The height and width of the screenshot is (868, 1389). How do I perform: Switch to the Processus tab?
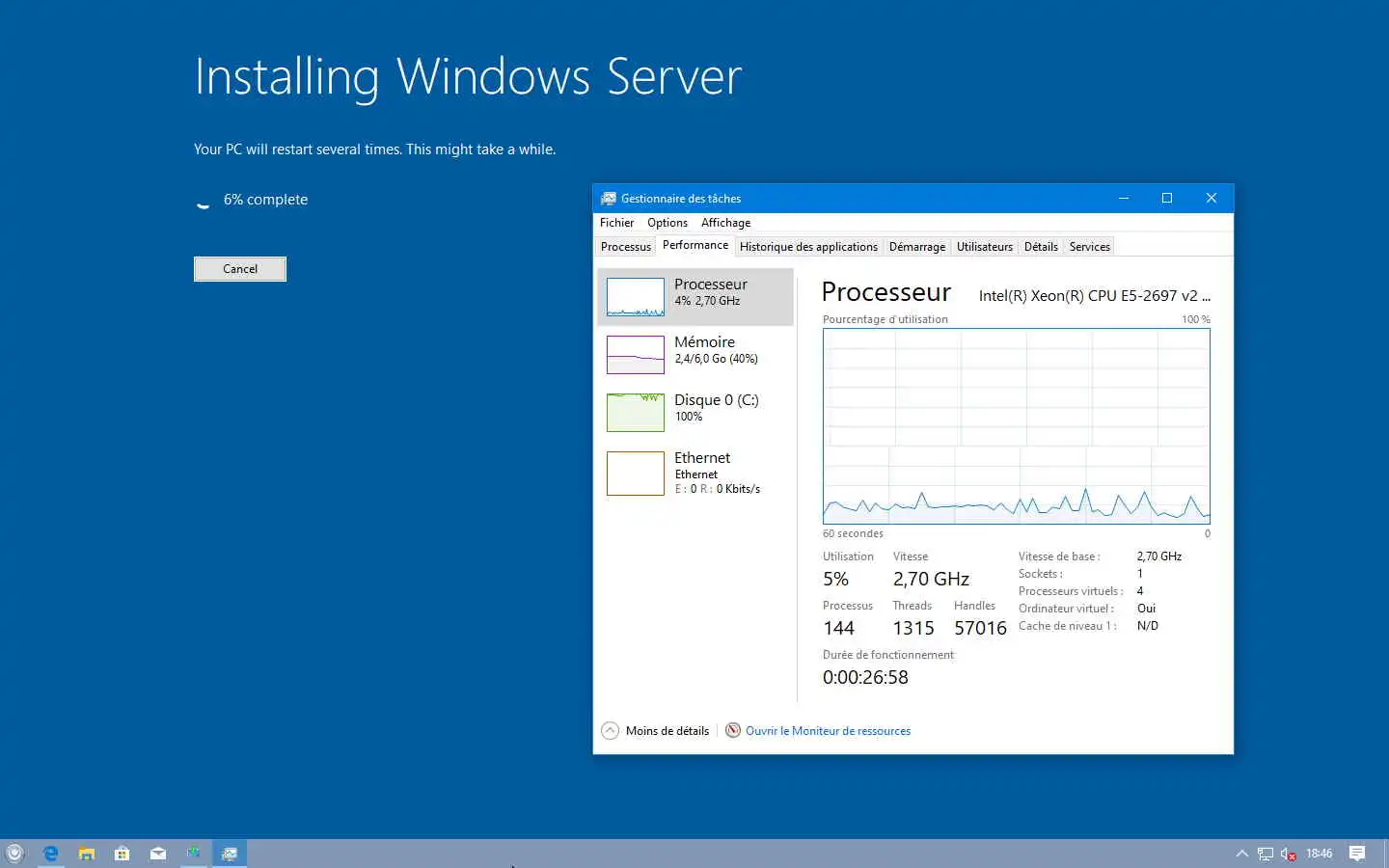[x=626, y=247]
